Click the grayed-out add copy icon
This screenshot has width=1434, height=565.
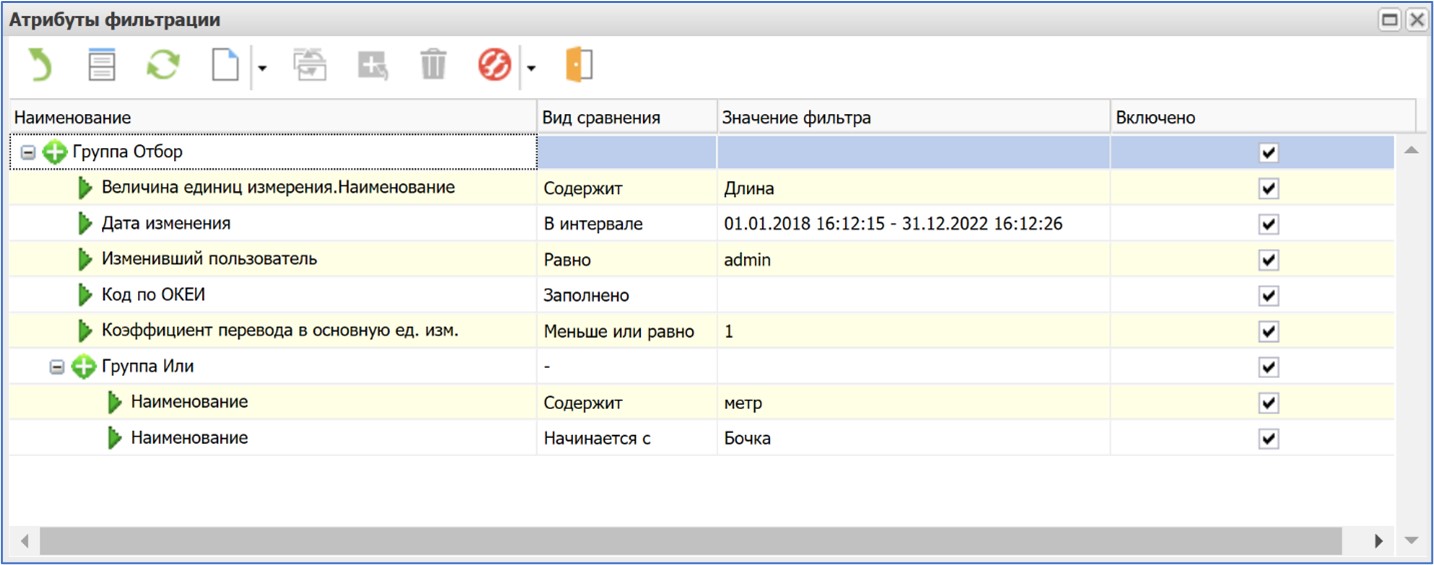372,66
